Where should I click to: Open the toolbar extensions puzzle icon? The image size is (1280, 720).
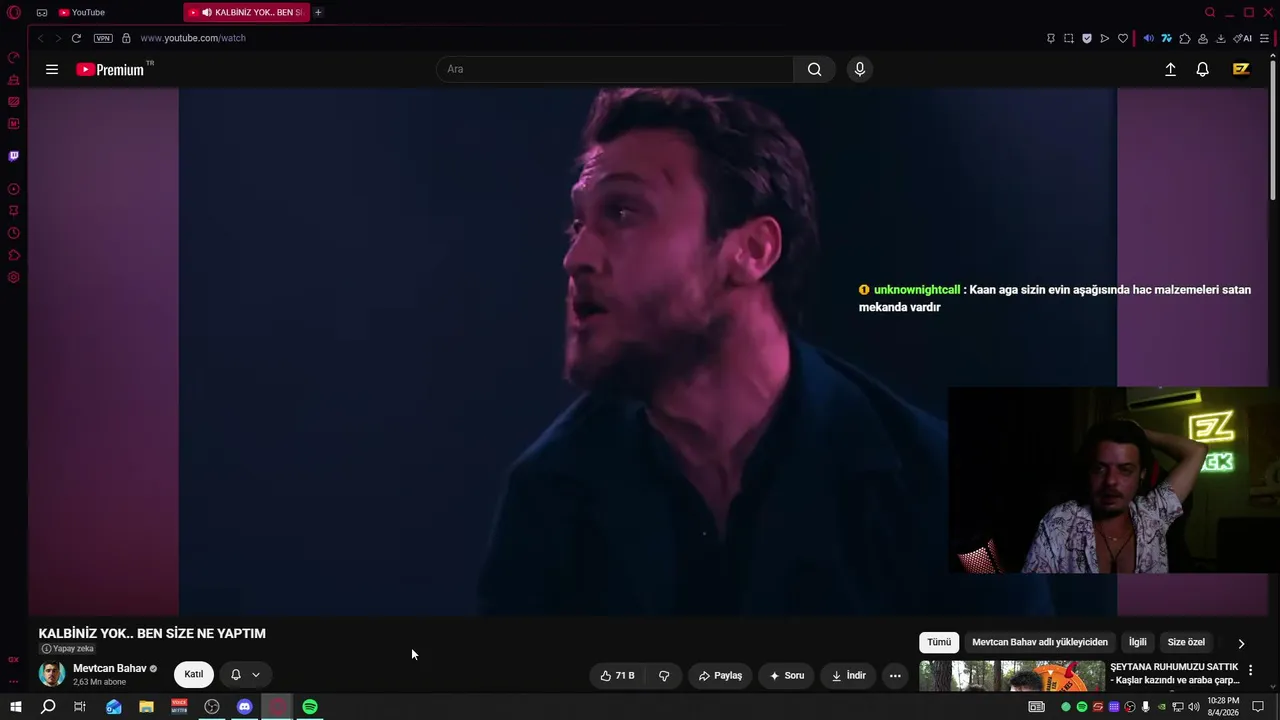(x=1185, y=38)
